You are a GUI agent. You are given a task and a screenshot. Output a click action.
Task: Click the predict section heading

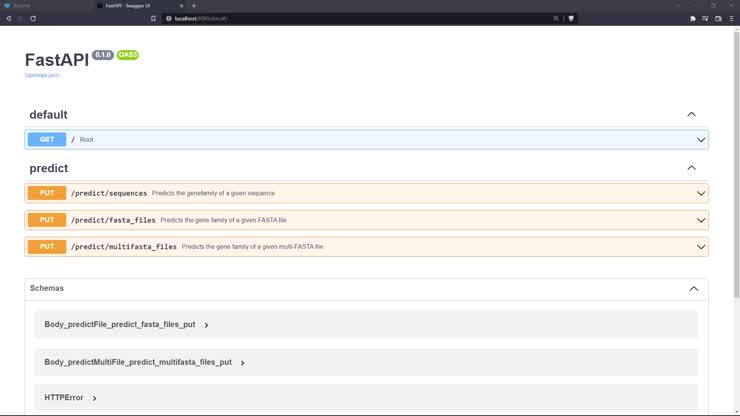click(49, 168)
